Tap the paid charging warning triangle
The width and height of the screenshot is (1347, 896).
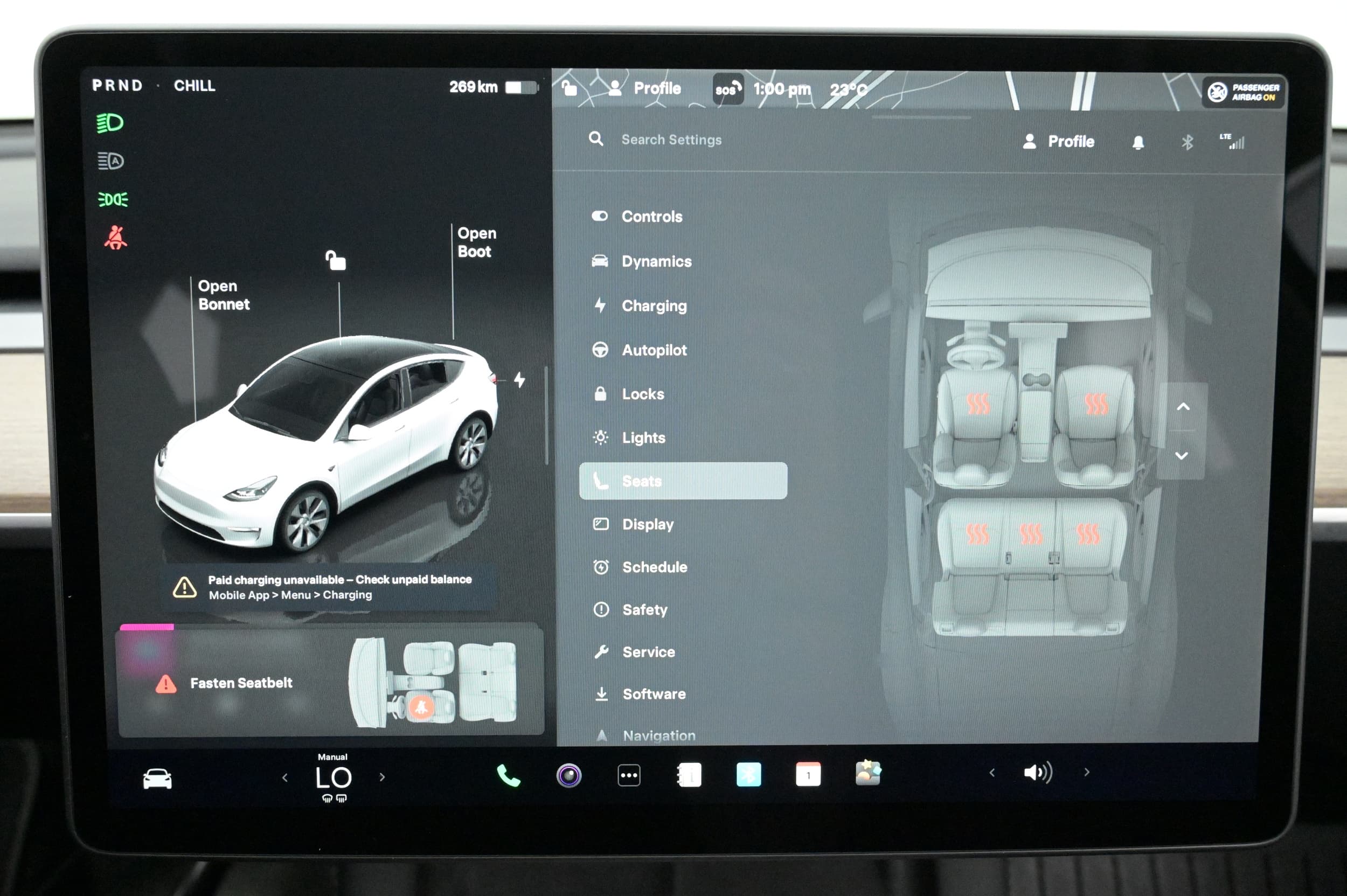[185, 587]
